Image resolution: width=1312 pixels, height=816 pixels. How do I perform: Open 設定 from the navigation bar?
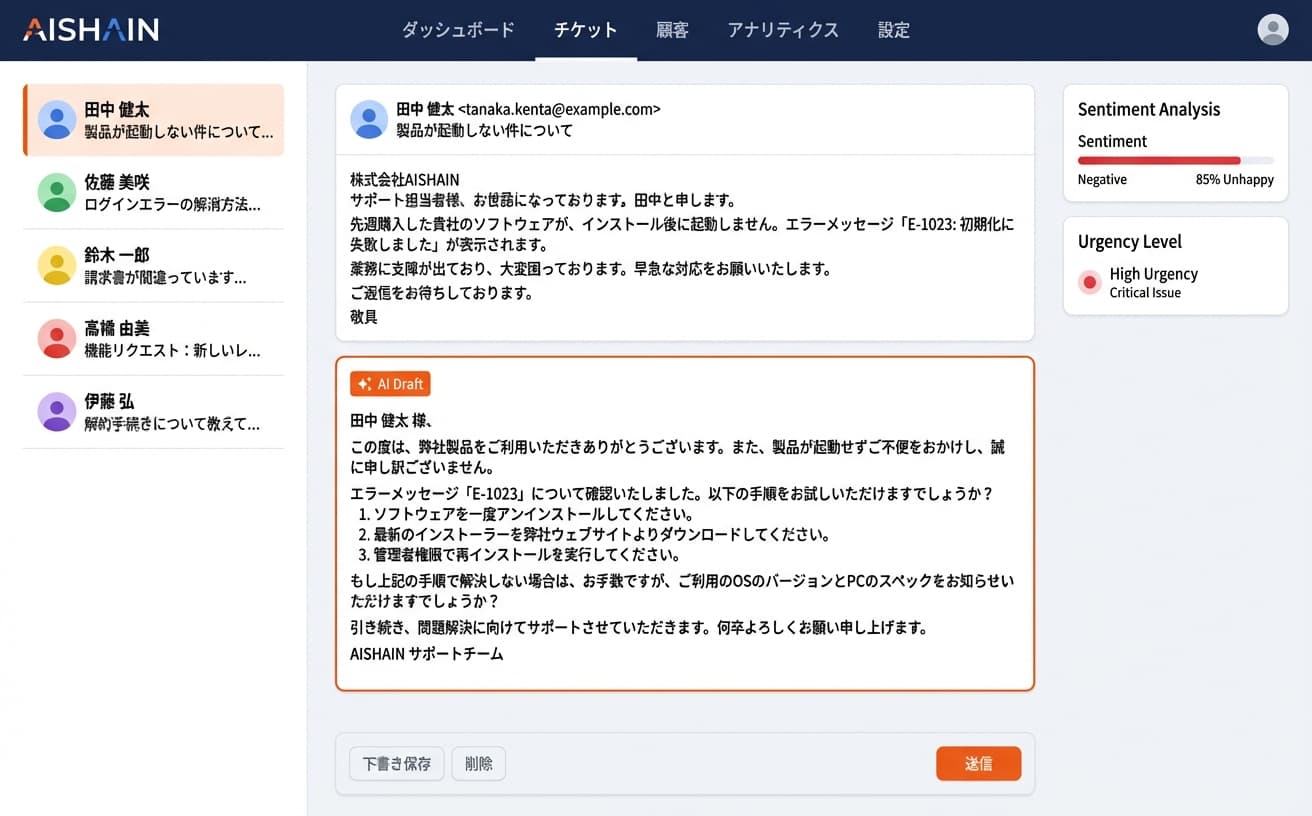(893, 30)
